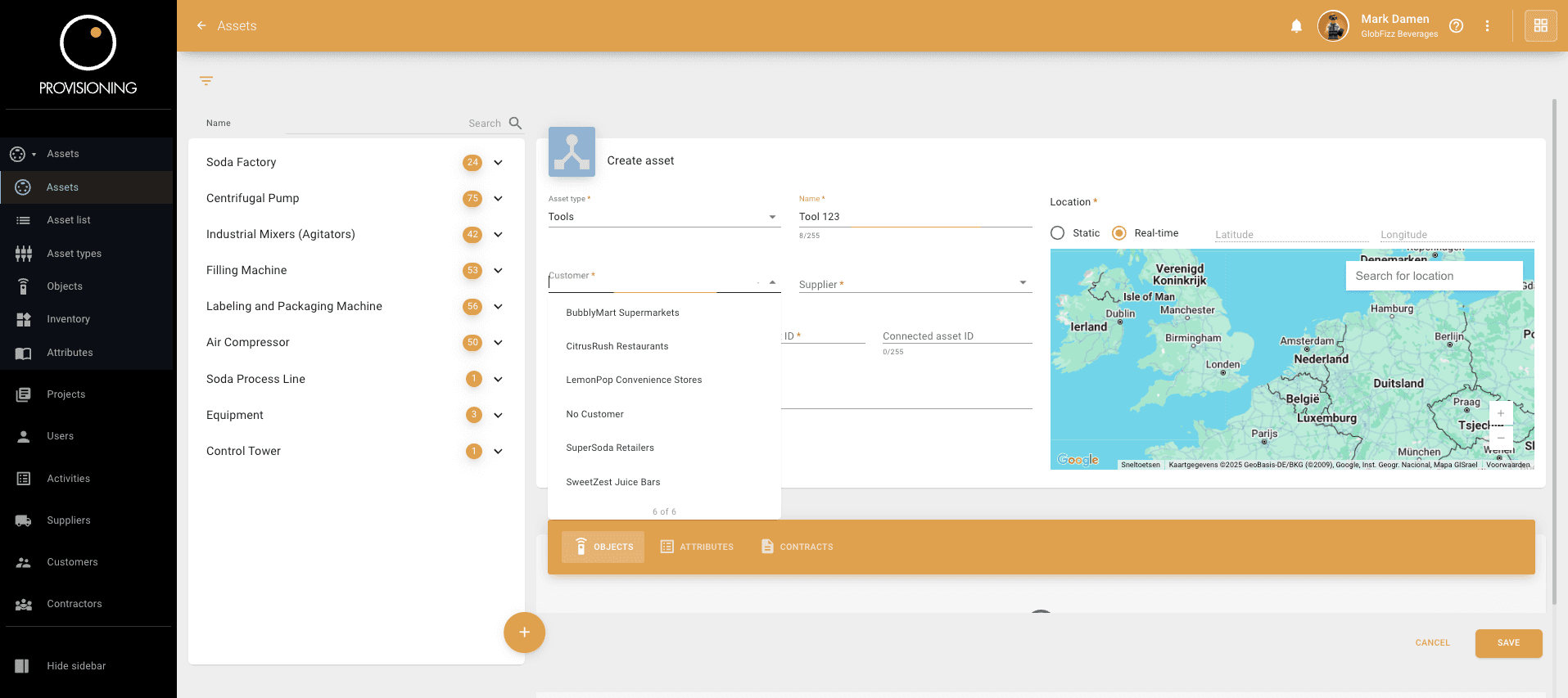
Task: Open Assets page in sidebar
Action: coord(87,187)
